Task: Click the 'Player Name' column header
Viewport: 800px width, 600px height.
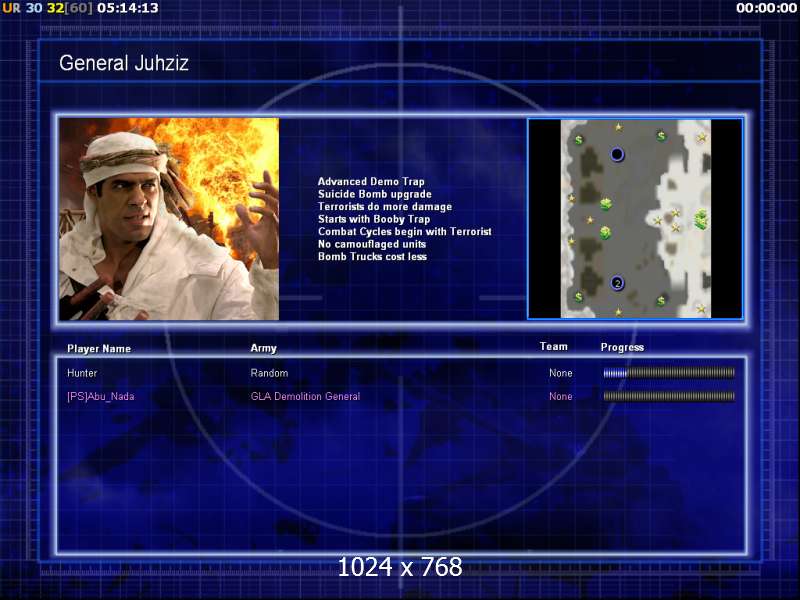Action: 99,349
